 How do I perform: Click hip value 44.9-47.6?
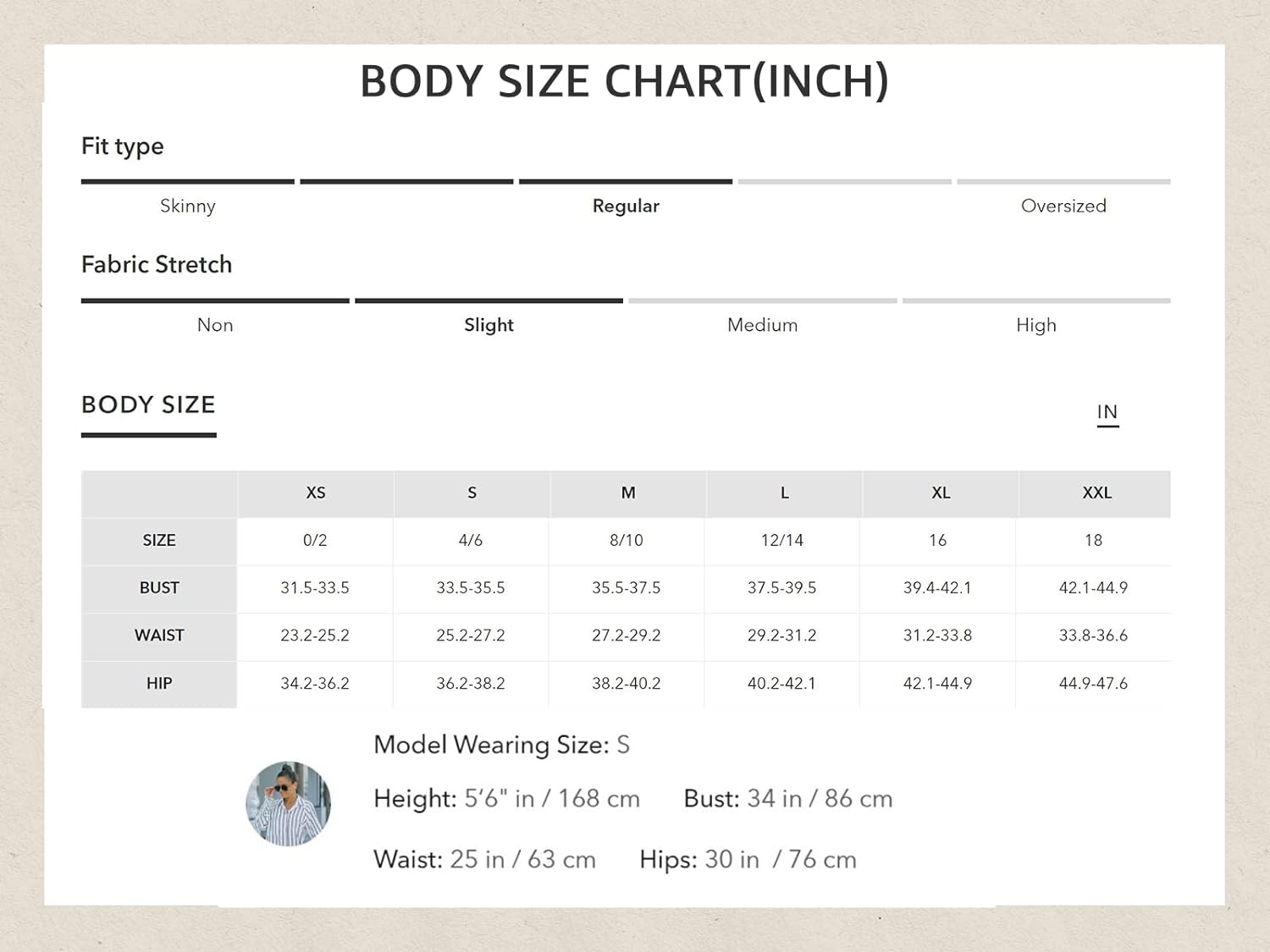click(1093, 684)
